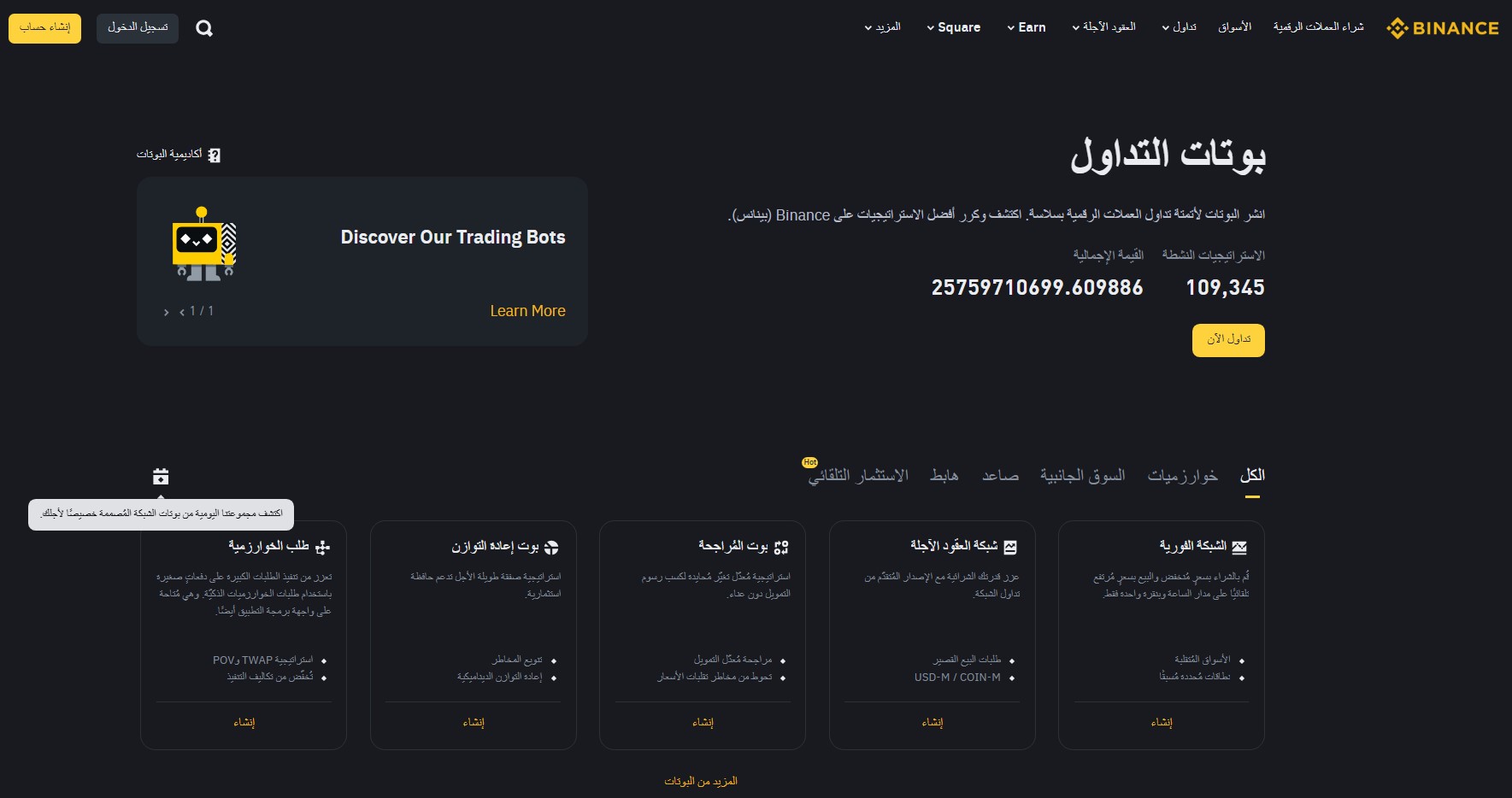Expand the العقود الآجلة futures menu
Image resolution: width=1512 pixels, height=798 pixels.
click(x=1103, y=27)
